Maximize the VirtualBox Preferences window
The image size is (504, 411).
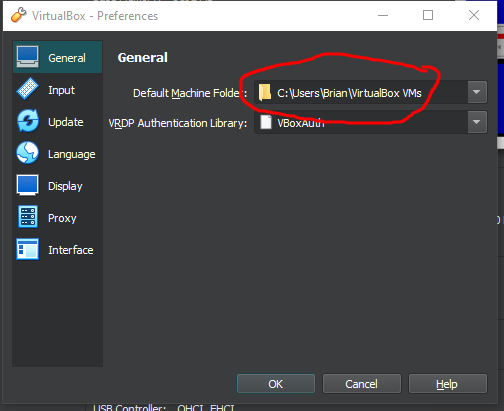[x=428, y=15]
